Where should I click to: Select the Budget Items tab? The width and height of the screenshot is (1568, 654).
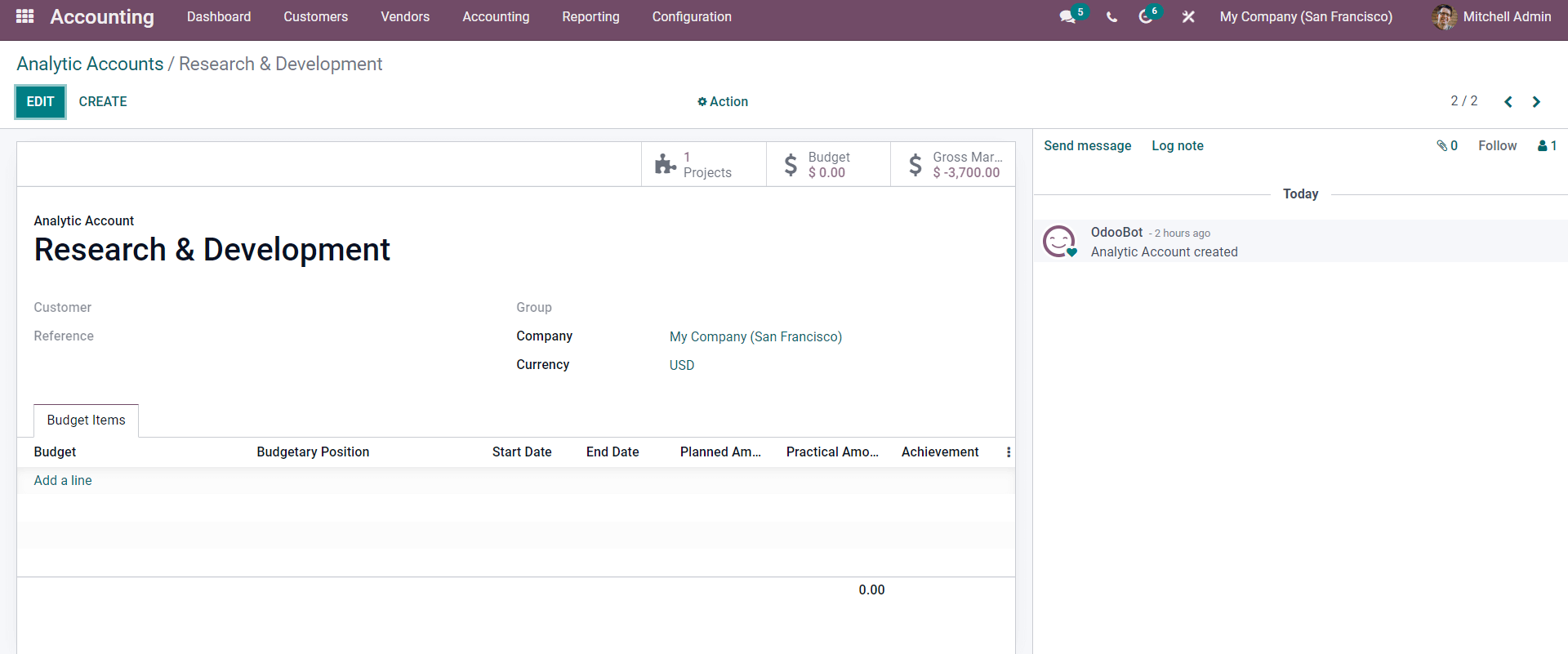coord(86,420)
